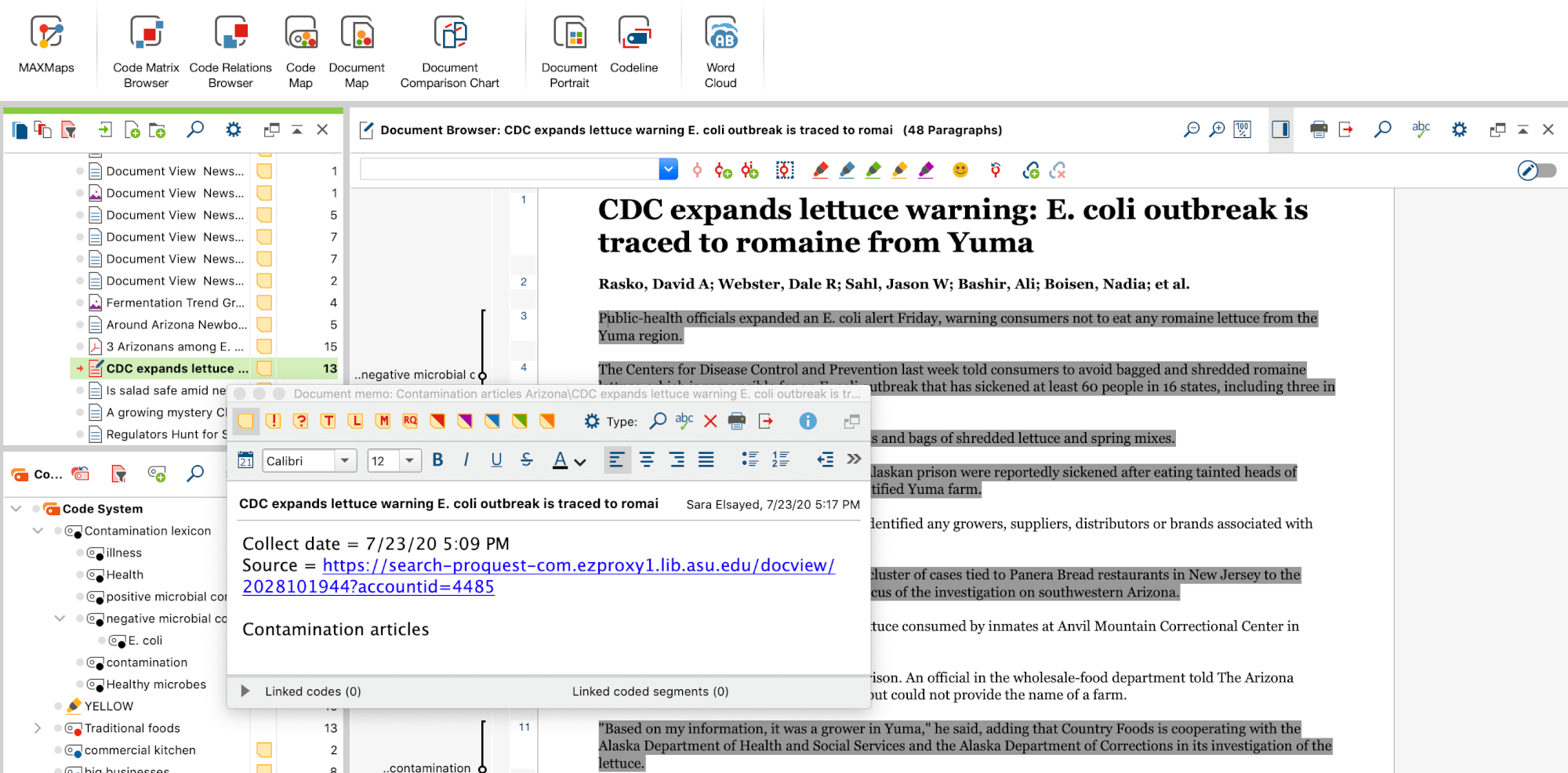Select the Healthy microbes code
The height and width of the screenshot is (773, 1568).
coord(156,684)
